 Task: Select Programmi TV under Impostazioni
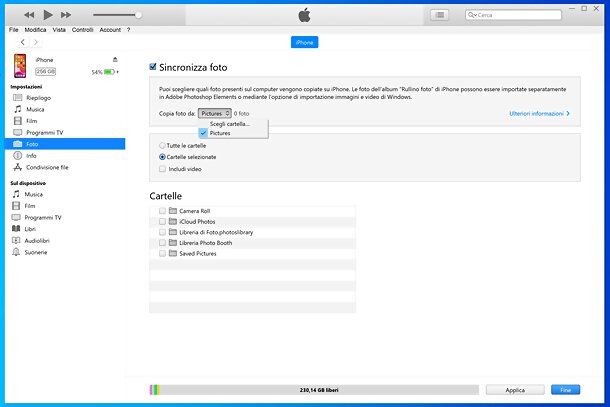44,133
